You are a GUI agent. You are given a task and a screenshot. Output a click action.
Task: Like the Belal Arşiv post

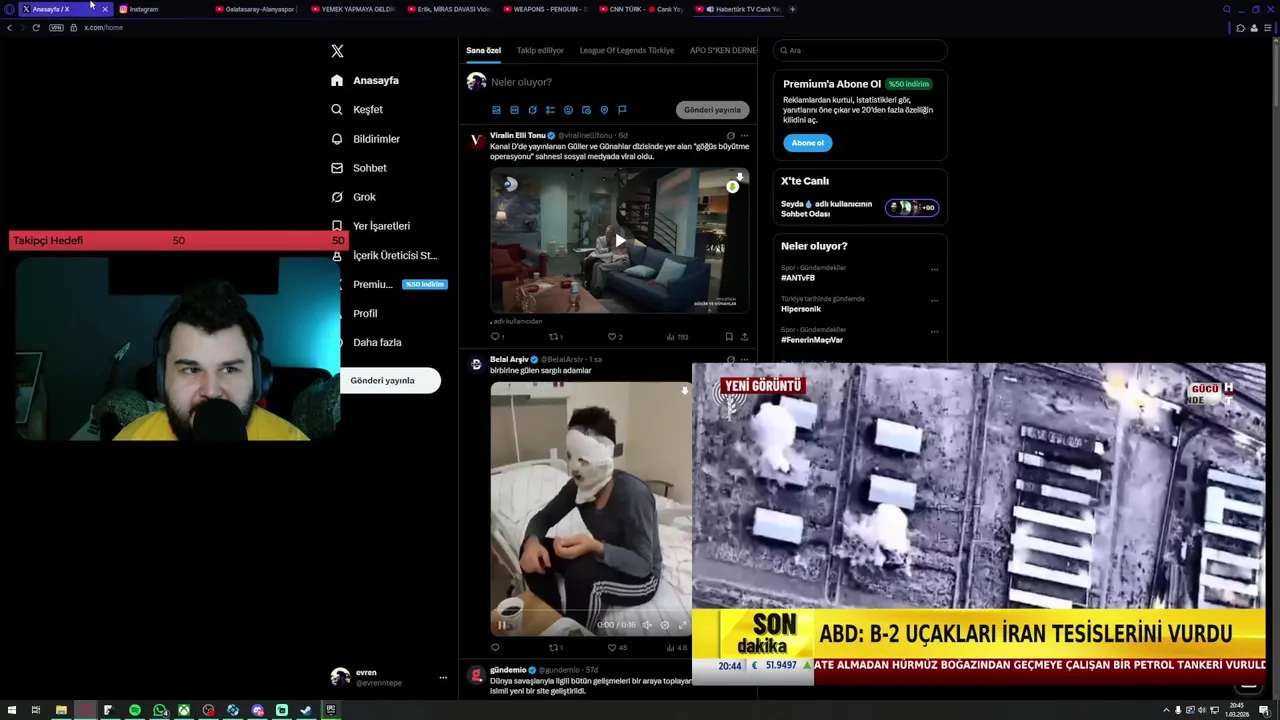(x=617, y=648)
